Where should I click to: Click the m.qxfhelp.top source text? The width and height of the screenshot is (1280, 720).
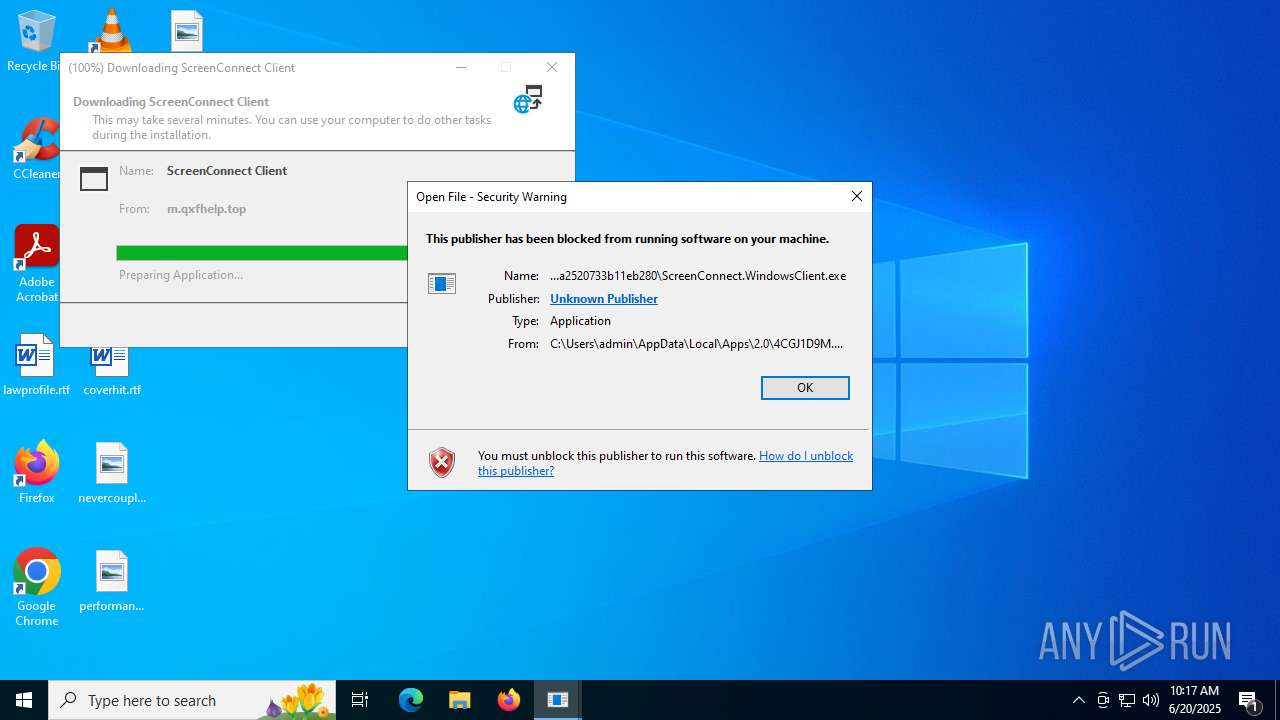click(x=206, y=209)
